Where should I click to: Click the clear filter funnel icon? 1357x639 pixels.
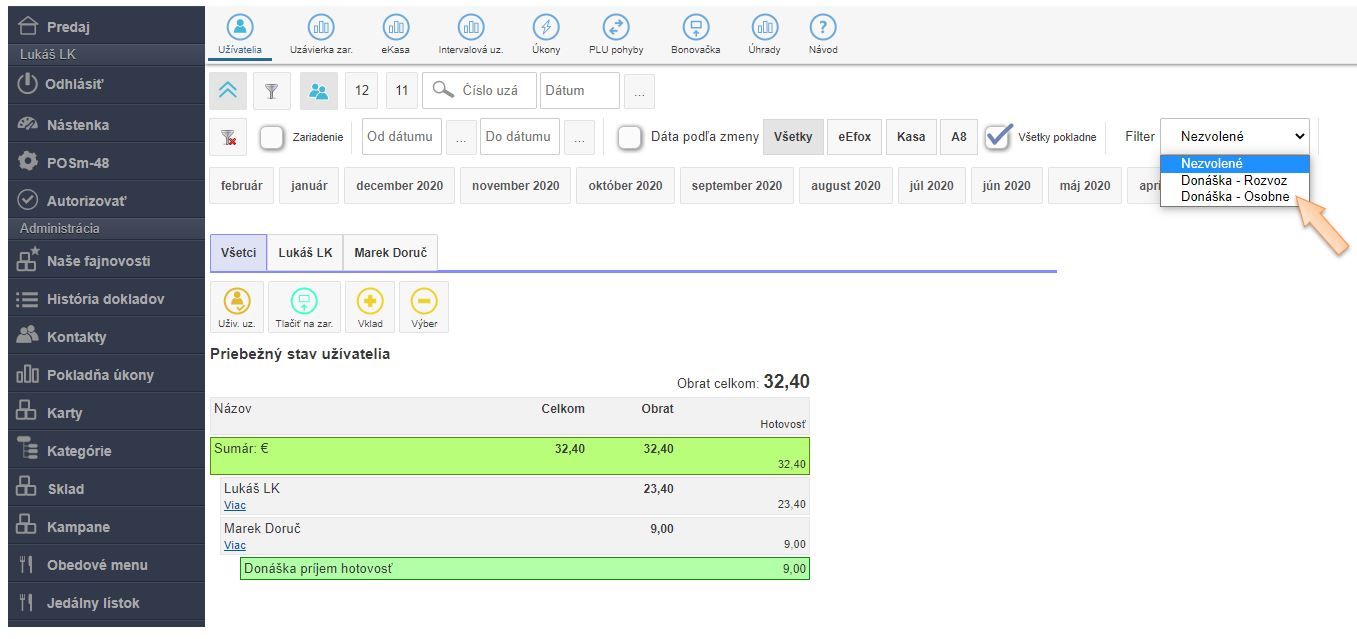228,137
